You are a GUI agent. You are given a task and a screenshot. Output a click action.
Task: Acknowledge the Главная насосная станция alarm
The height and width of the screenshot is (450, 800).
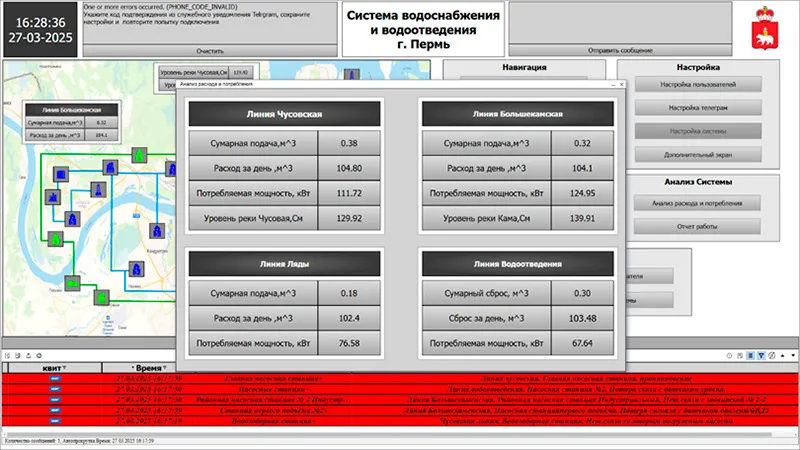point(55,380)
